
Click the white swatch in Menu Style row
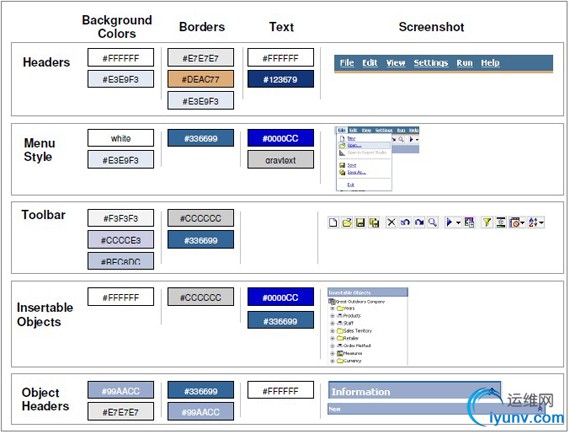click(120, 138)
